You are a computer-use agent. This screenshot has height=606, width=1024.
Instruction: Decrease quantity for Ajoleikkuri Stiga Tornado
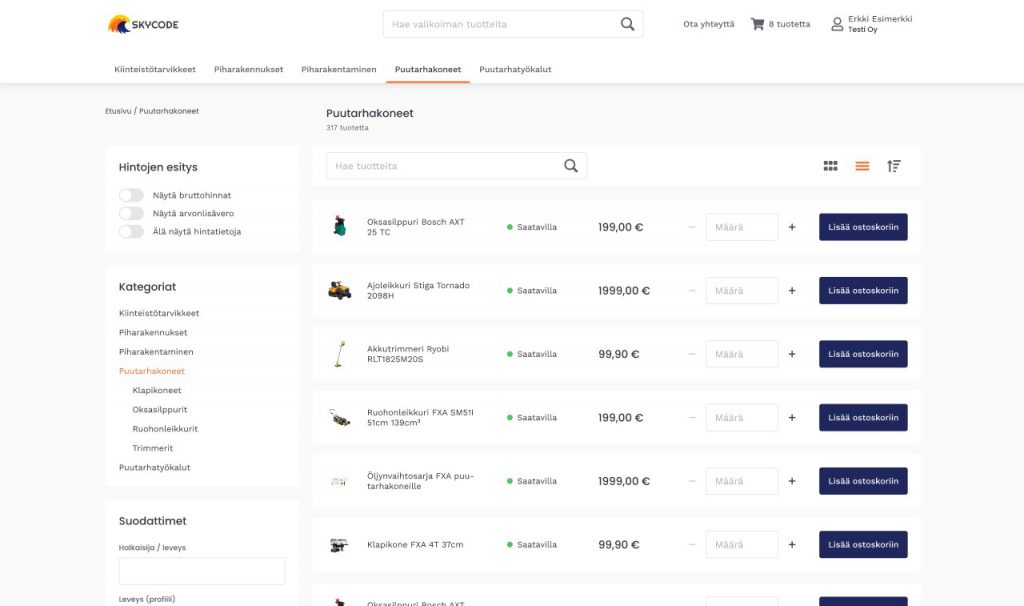[692, 291]
